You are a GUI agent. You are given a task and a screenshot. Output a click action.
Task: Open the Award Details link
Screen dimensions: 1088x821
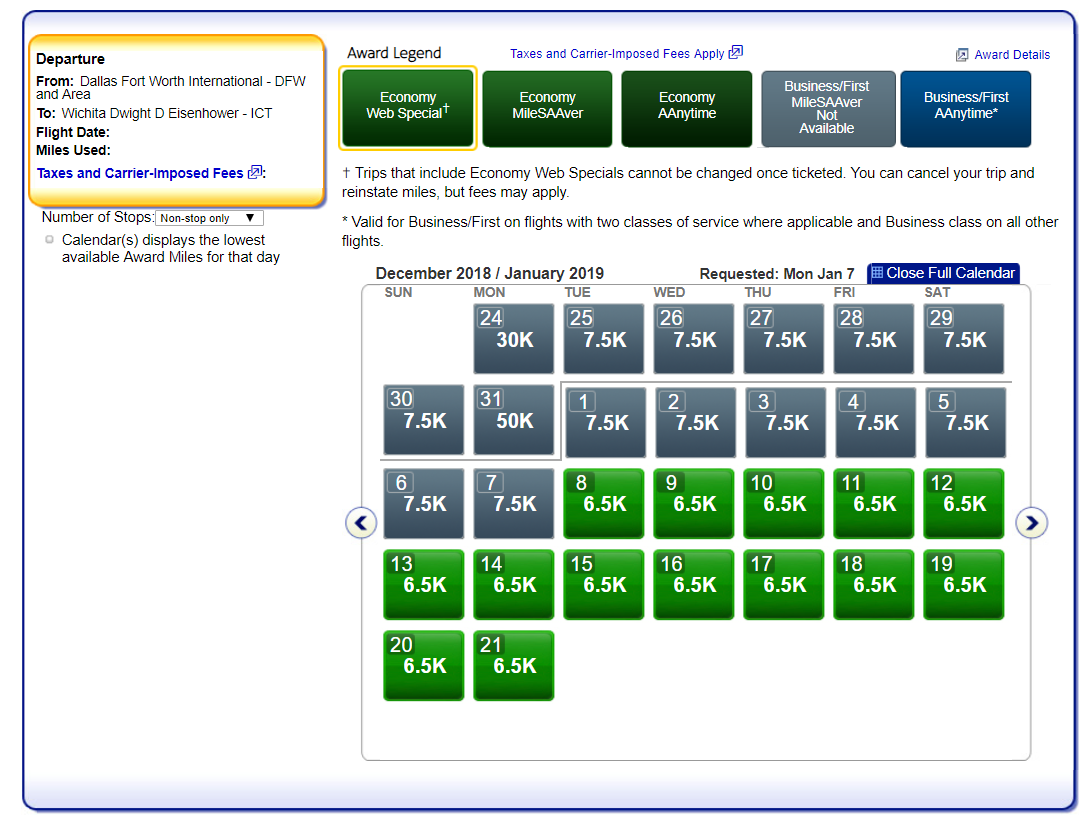(1011, 55)
